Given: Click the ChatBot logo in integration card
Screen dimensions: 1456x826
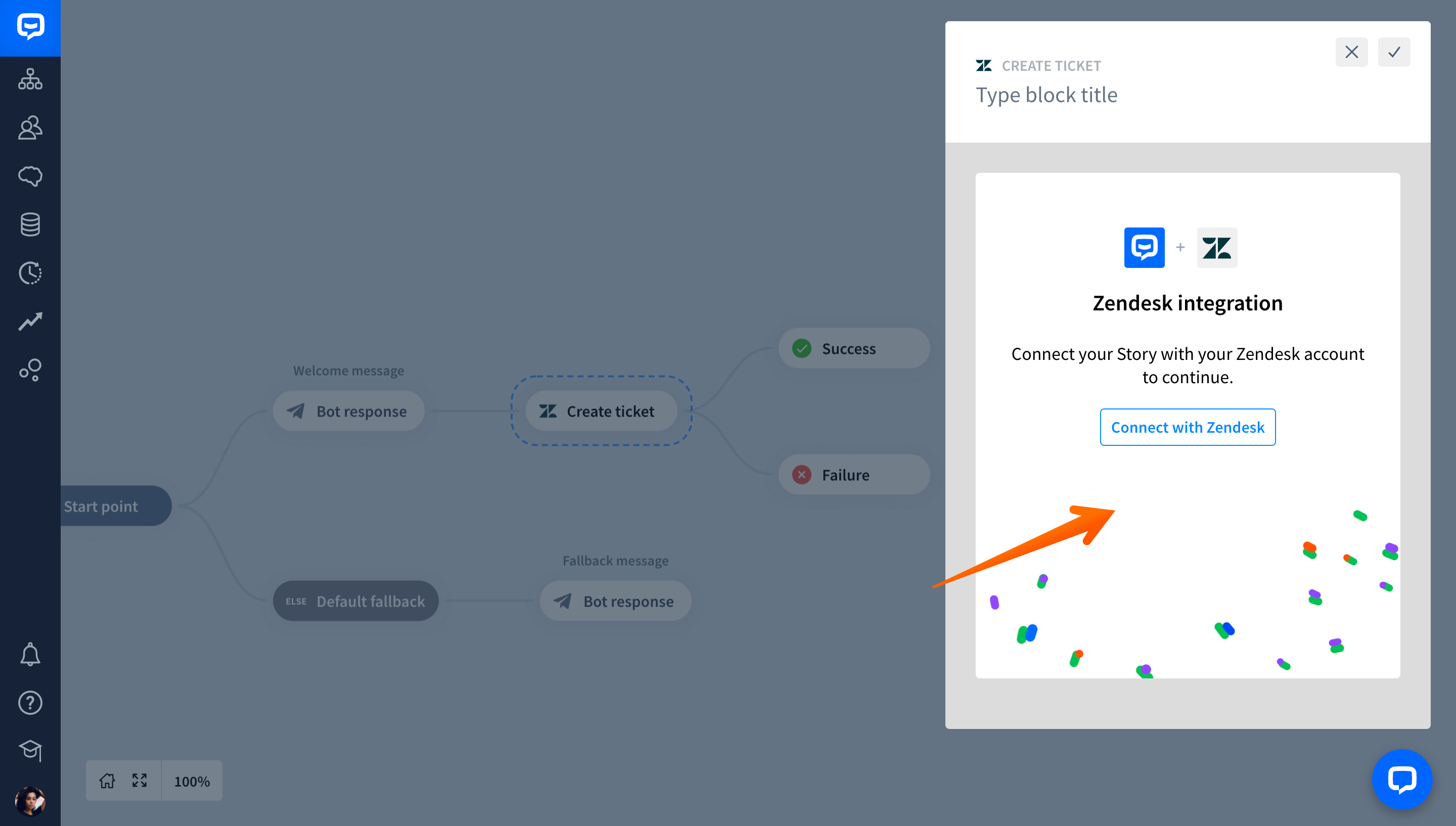Looking at the screenshot, I should pos(1144,247).
